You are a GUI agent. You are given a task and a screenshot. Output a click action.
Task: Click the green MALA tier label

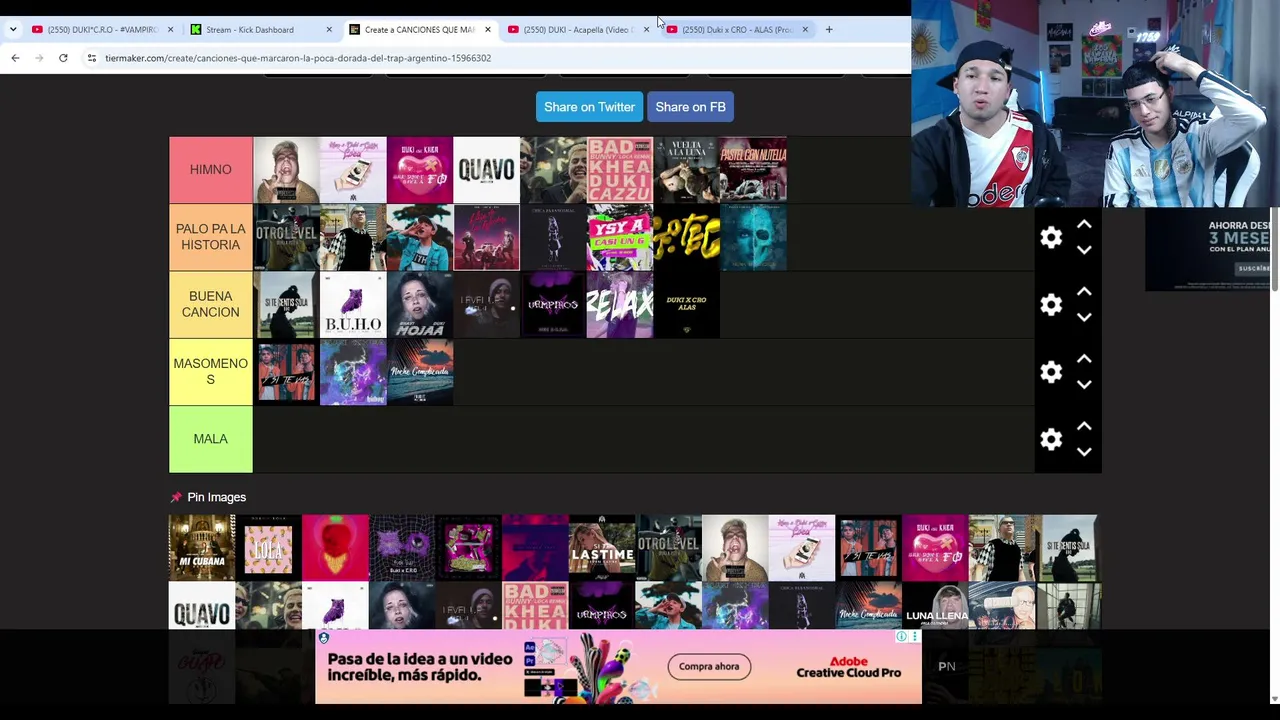point(211,439)
